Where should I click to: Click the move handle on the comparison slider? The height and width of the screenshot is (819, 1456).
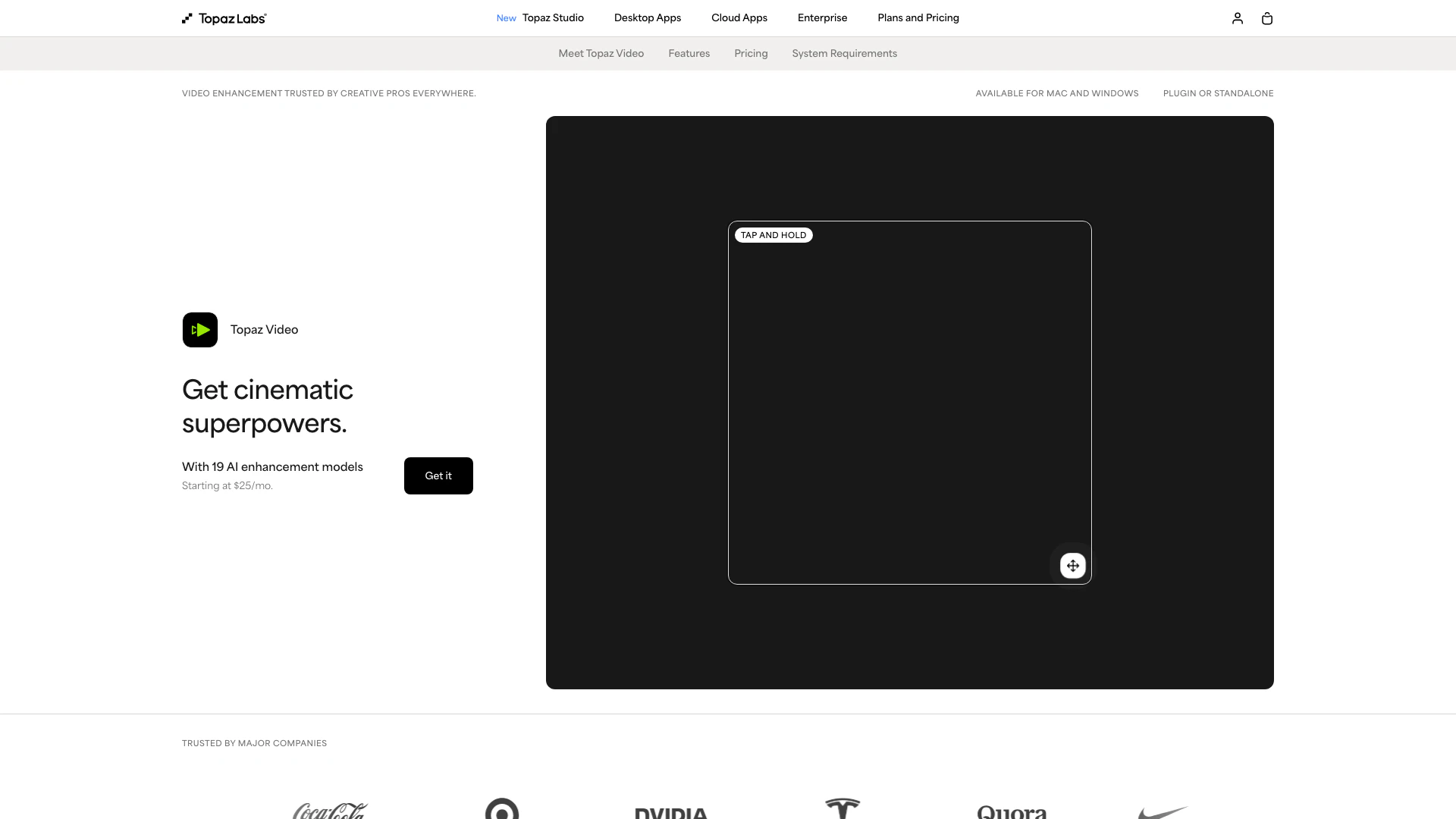pos(1072,565)
